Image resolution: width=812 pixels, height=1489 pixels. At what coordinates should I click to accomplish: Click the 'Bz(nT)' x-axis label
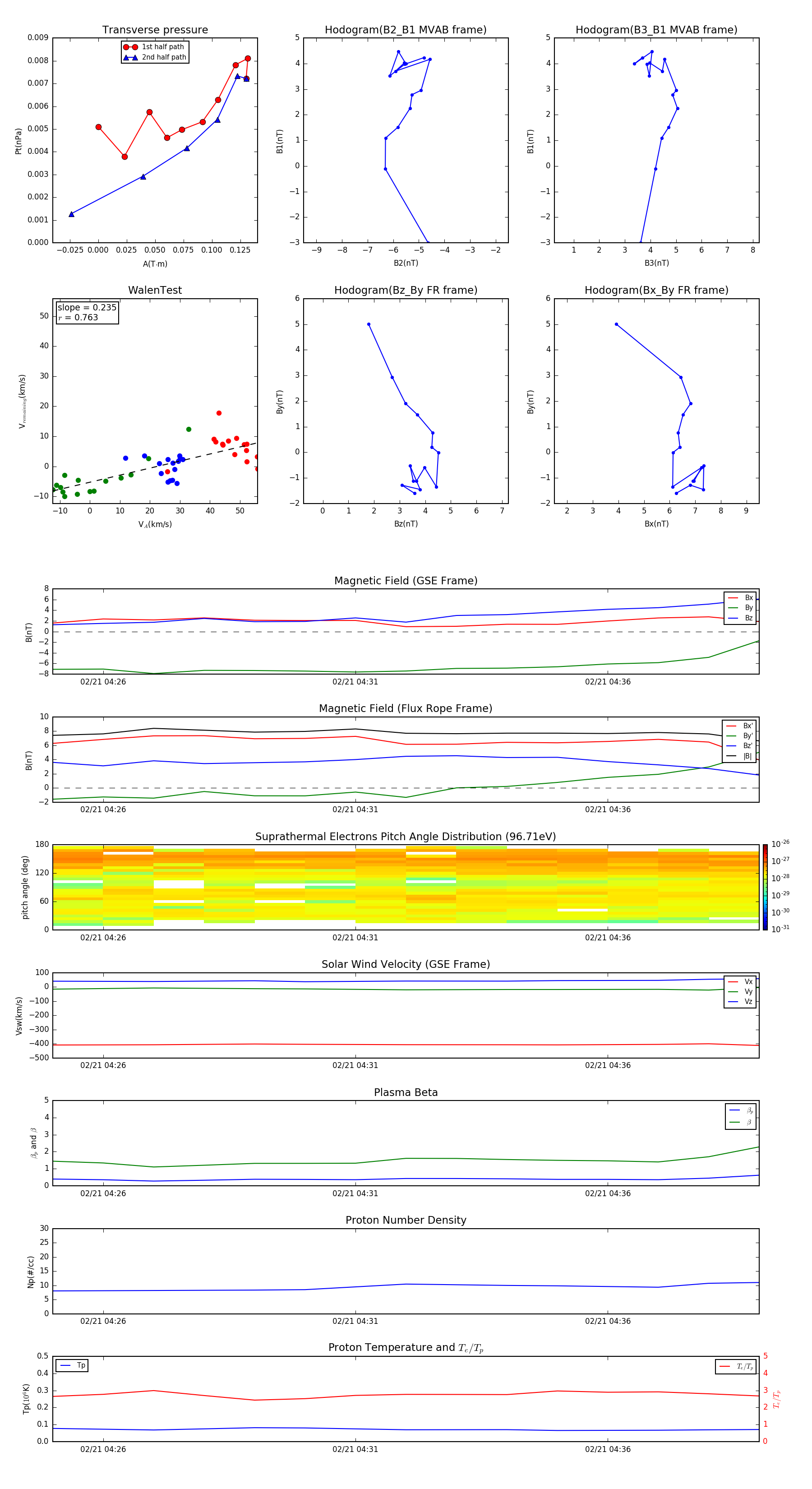406,524
